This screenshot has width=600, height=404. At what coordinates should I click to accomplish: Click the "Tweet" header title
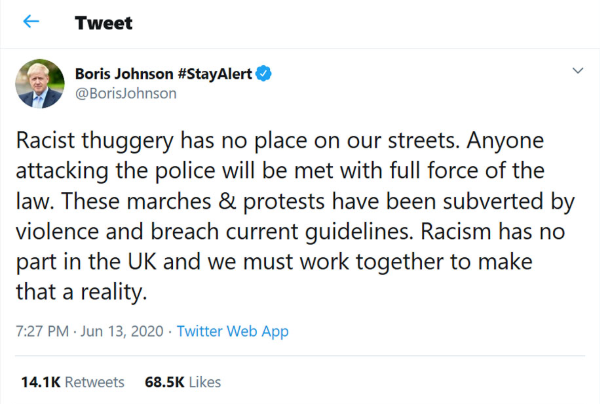pos(103,22)
